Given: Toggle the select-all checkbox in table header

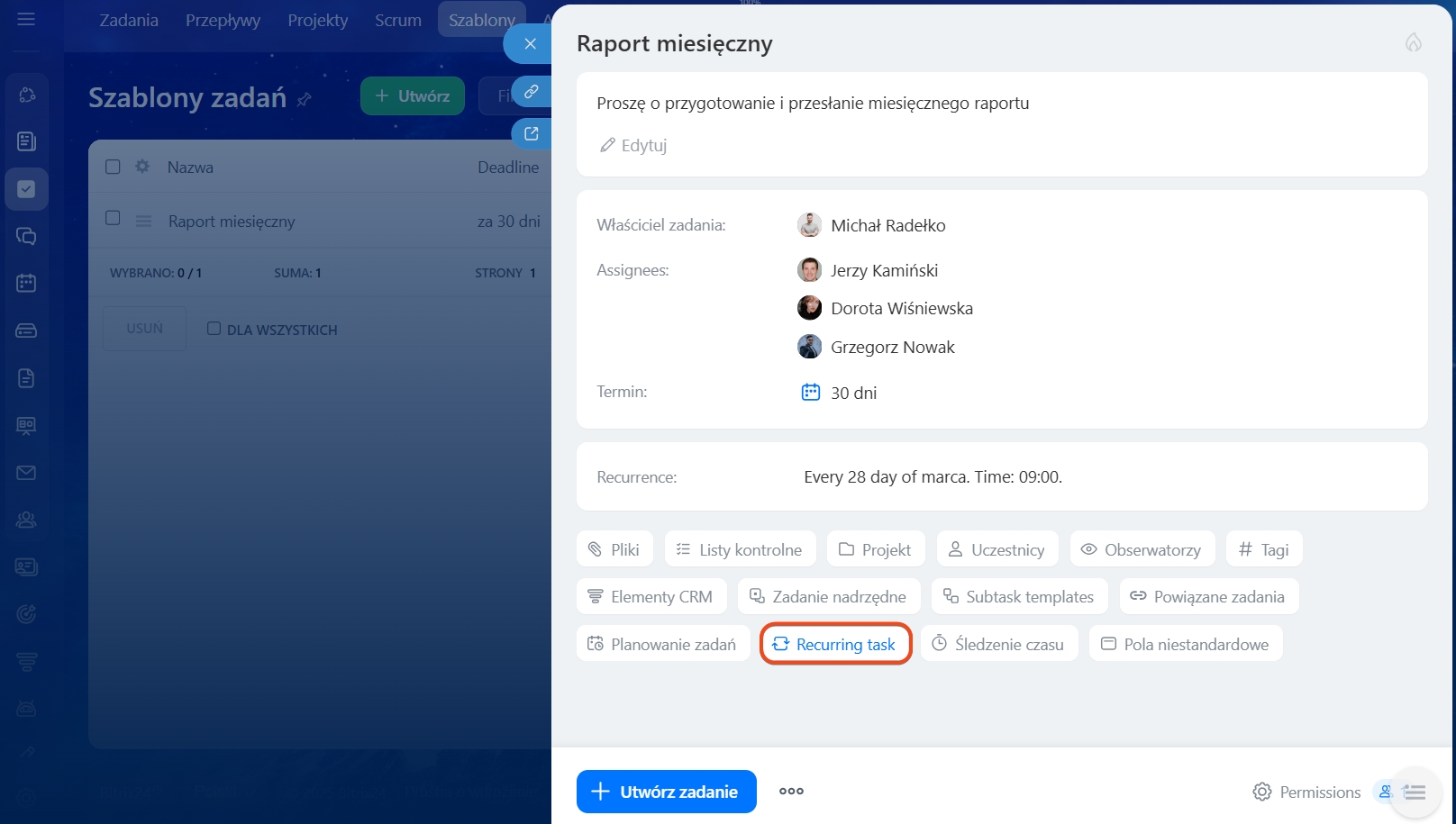Looking at the screenshot, I should click(113, 167).
